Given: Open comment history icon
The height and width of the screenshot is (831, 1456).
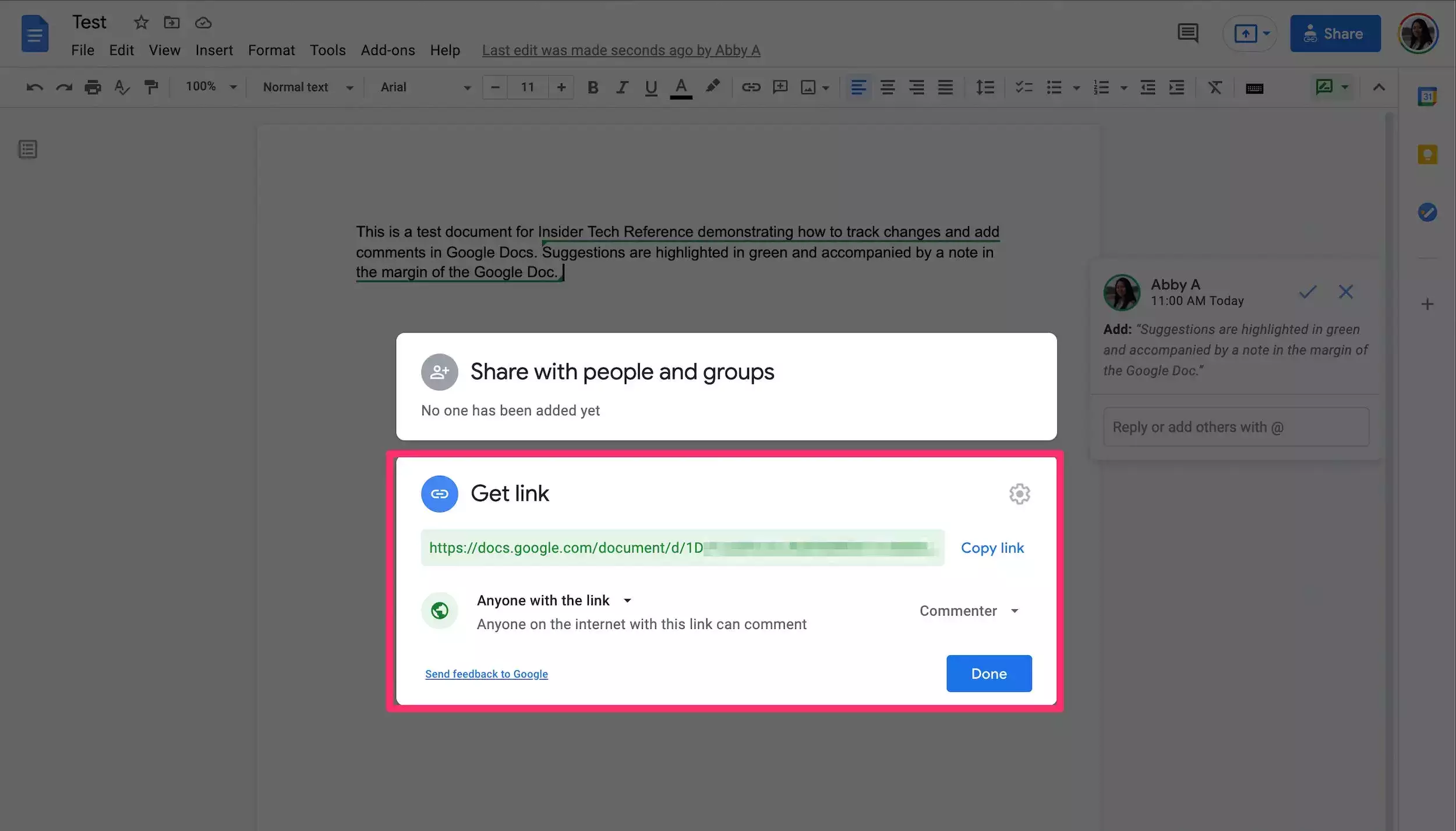Looking at the screenshot, I should point(1188,33).
